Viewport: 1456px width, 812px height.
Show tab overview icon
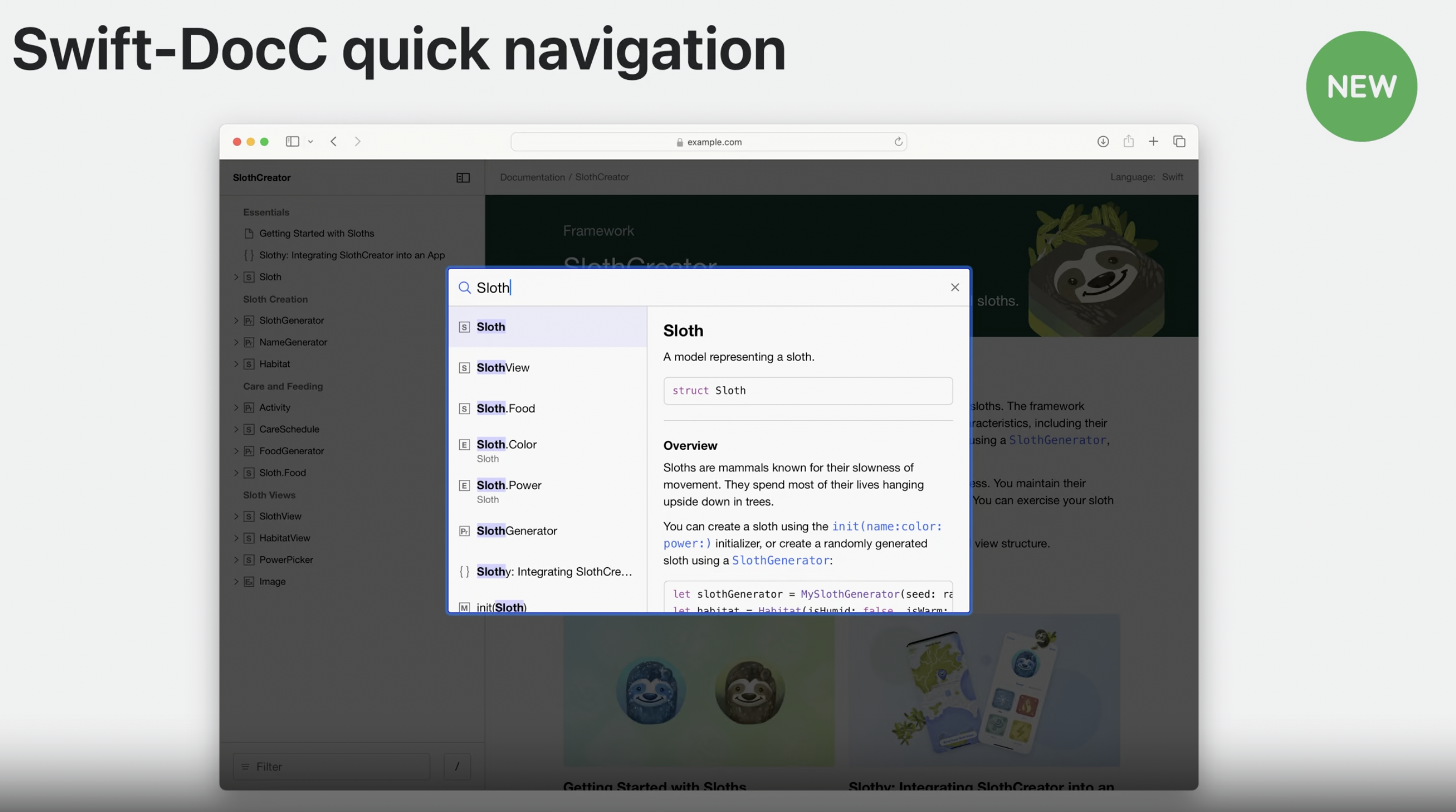coord(1179,141)
